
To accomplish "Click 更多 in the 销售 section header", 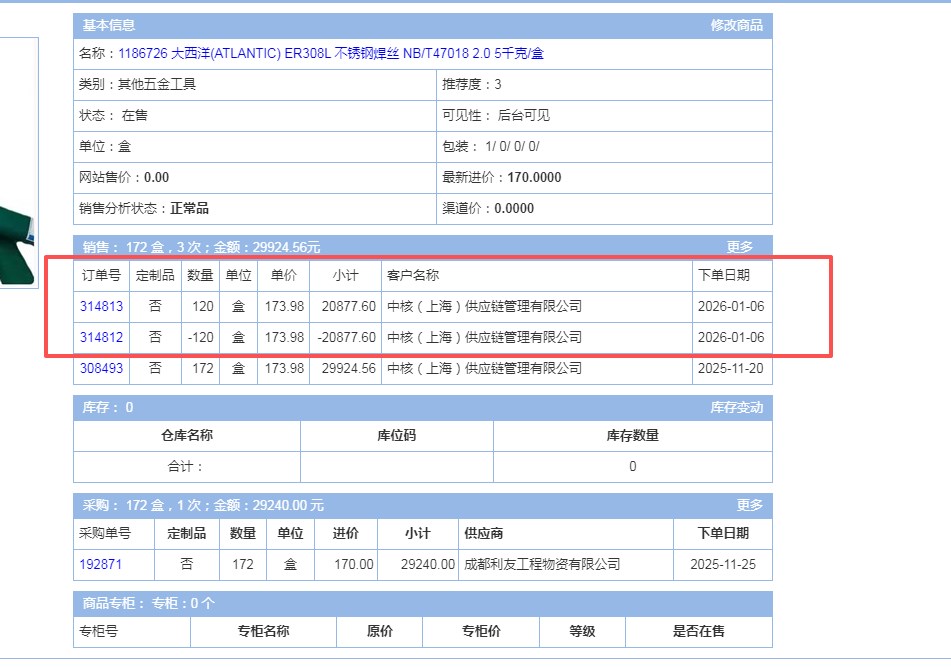I will [x=740, y=246].
